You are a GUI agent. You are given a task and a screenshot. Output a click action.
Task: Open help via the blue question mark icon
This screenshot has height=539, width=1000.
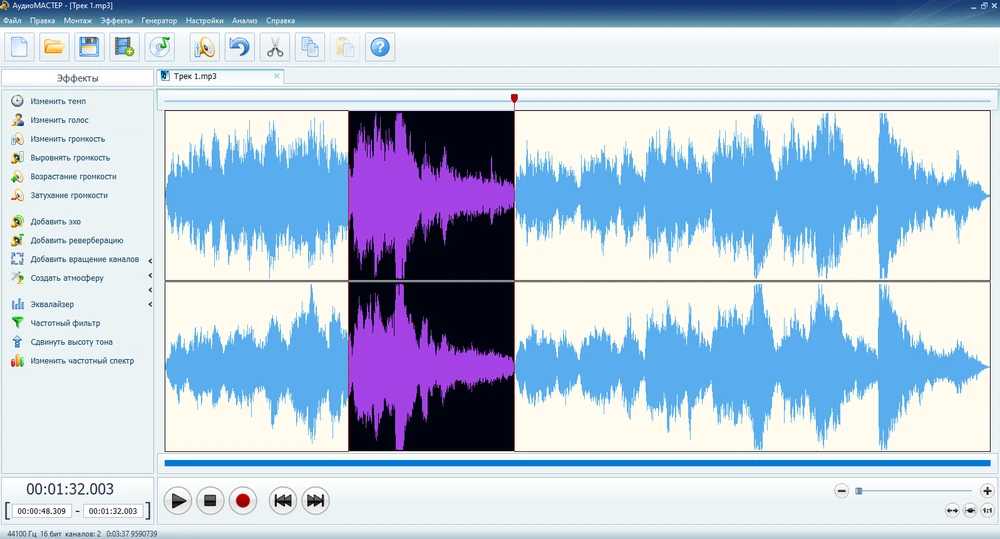click(380, 46)
